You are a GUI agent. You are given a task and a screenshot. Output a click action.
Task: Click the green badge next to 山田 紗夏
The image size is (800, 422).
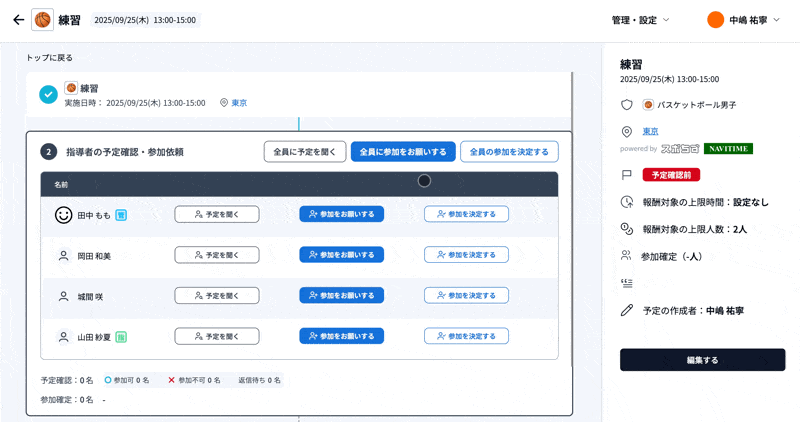tap(121, 337)
